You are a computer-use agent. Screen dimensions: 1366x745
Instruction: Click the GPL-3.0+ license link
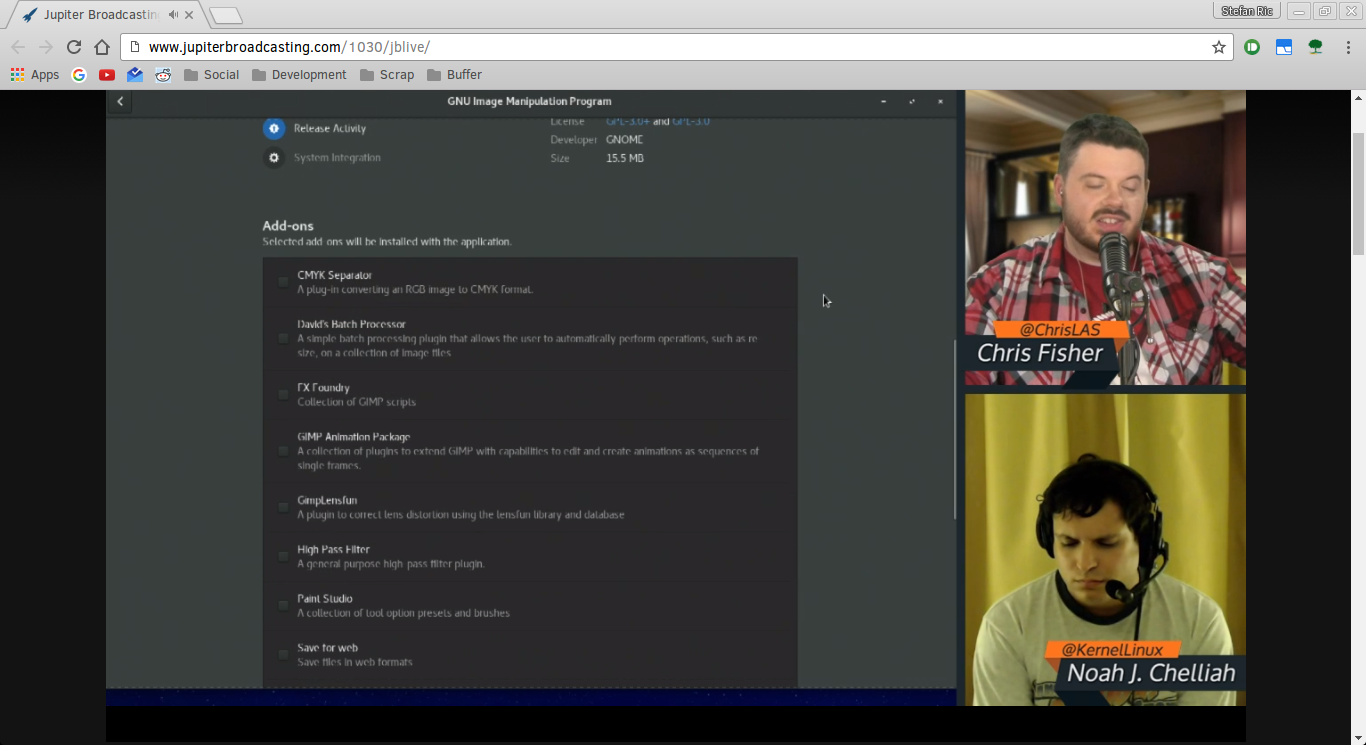628,121
